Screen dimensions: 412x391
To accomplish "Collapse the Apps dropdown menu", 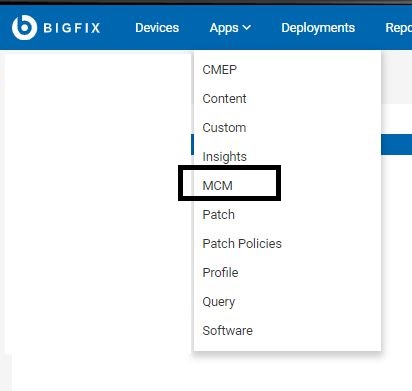I will pyautogui.click(x=230, y=28).
